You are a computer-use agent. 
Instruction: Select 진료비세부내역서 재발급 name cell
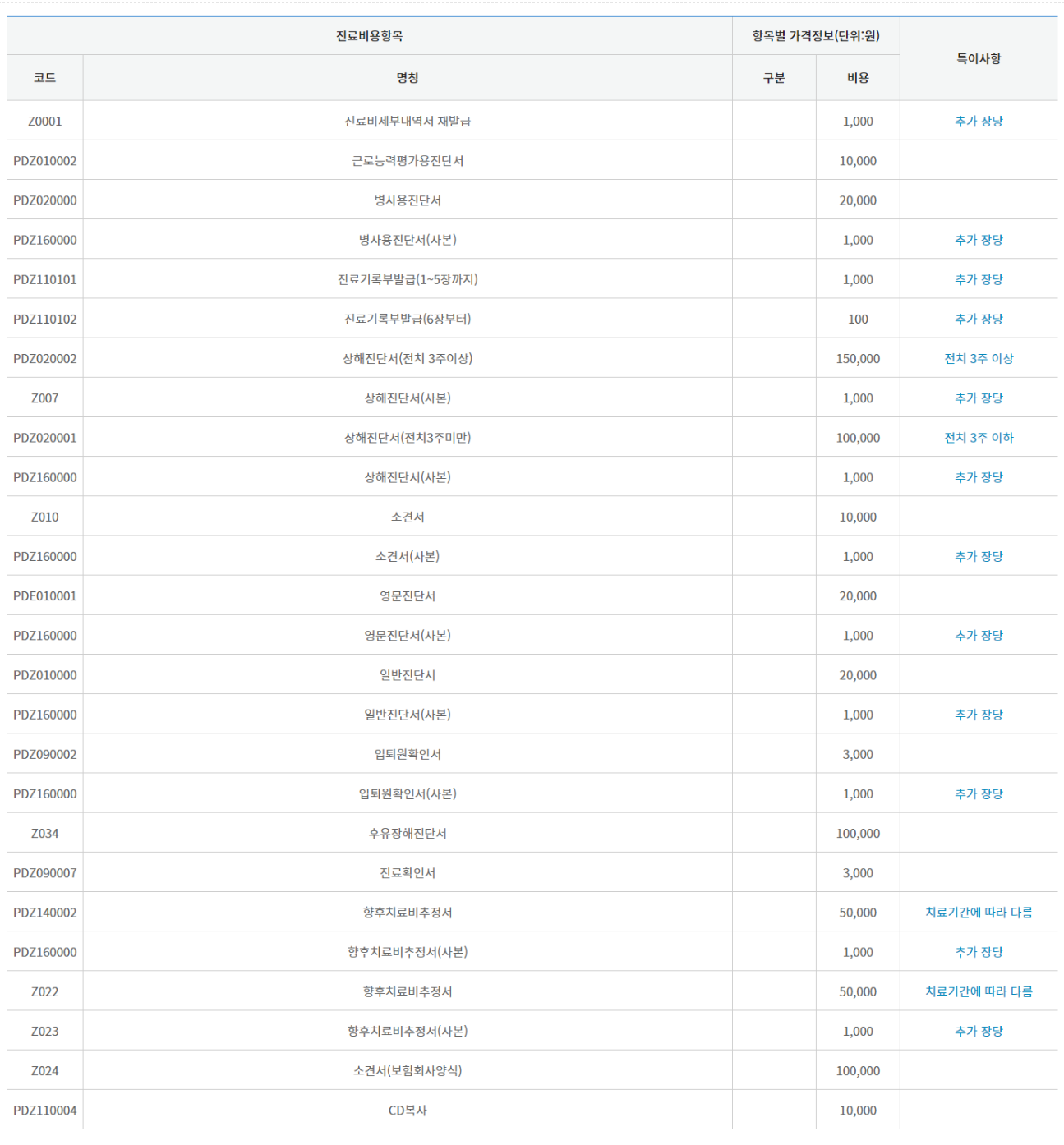tap(408, 121)
